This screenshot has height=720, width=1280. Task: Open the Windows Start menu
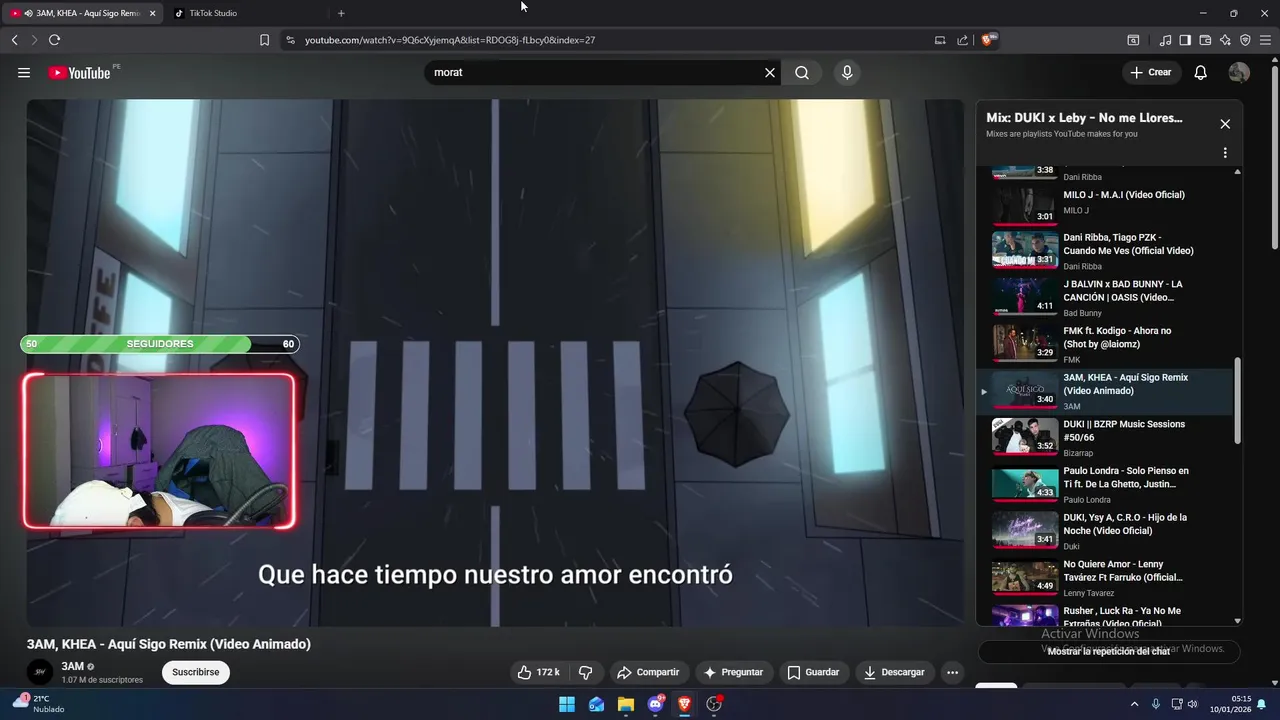tap(567, 704)
